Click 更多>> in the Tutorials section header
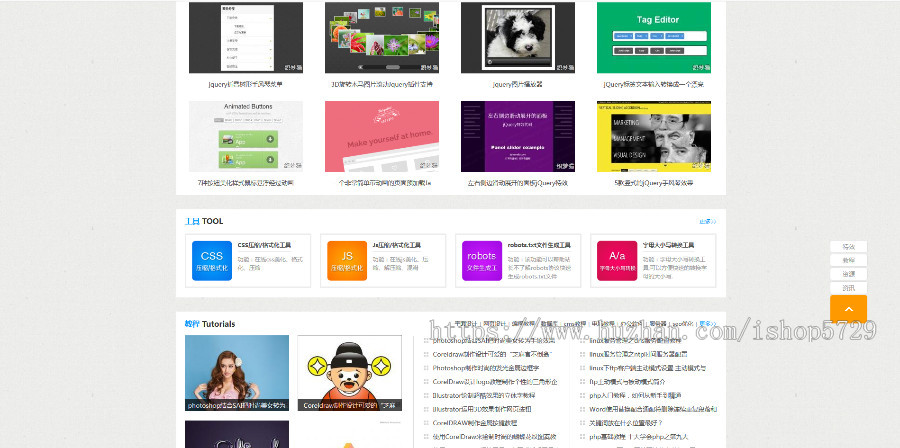 [708, 324]
